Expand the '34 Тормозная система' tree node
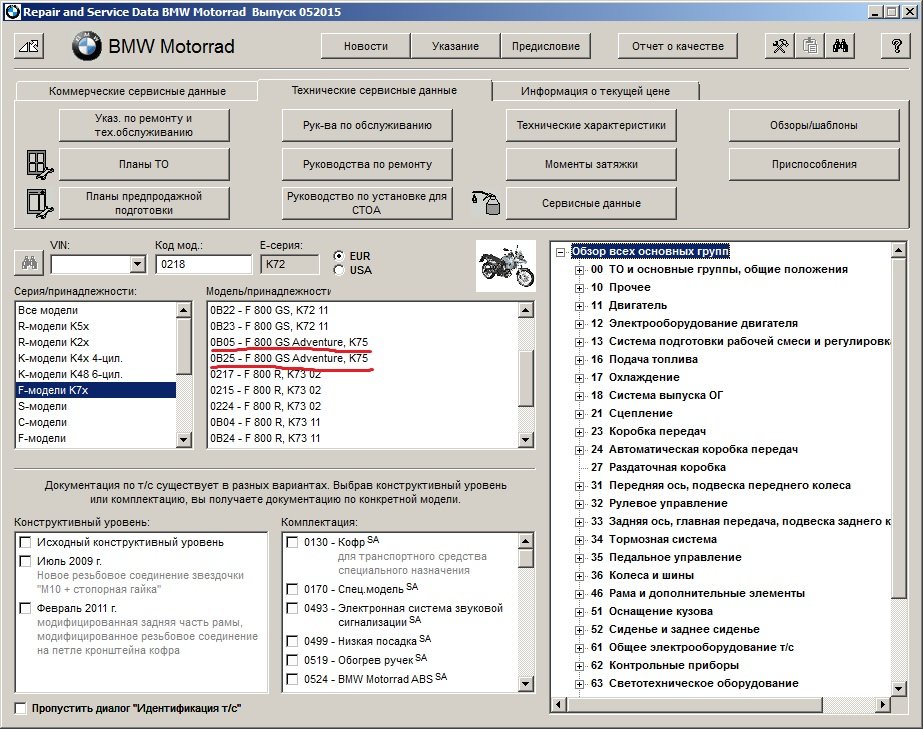Image resolution: width=923 pixels, height=729 pixels. click(x=579, y=539)
